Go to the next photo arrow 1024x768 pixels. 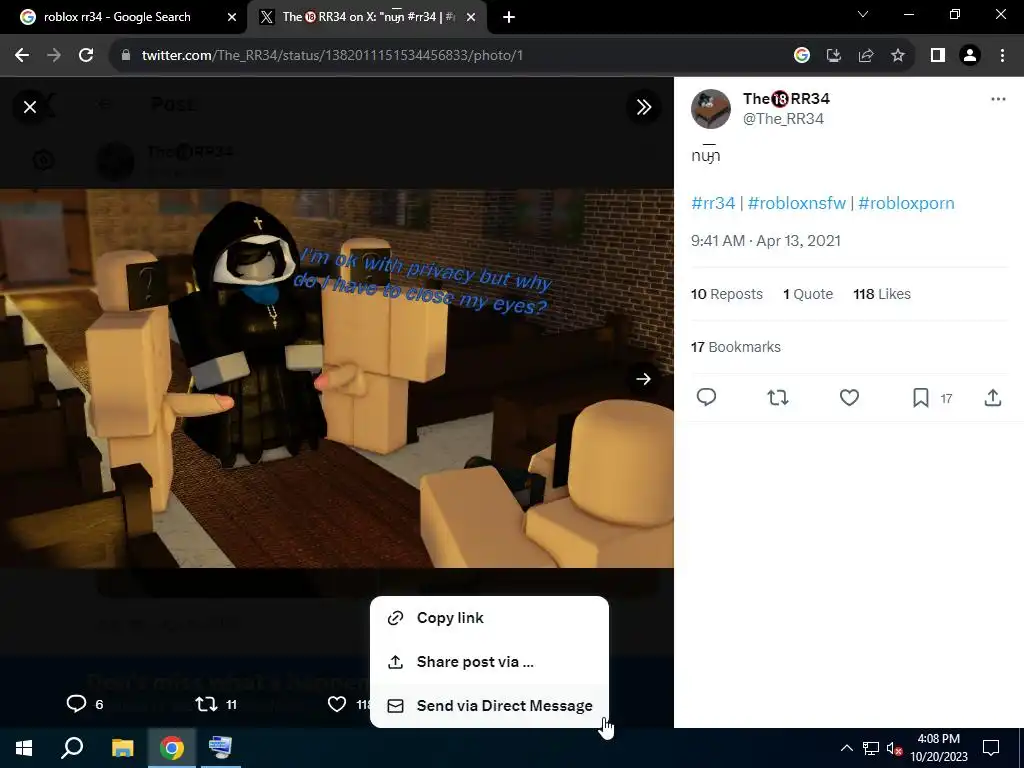coord(643,379)
